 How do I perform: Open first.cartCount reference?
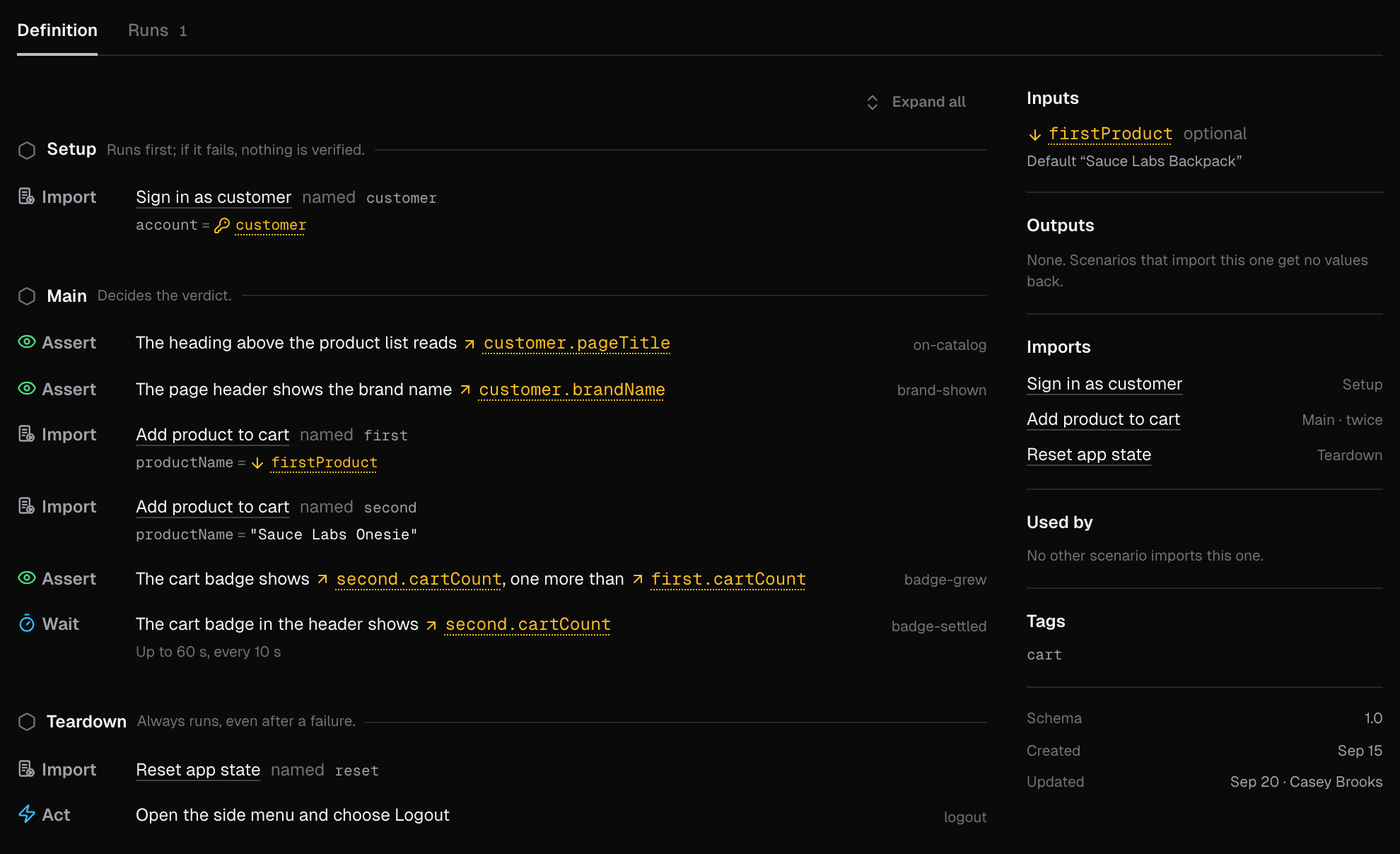[x=728, y=580]
